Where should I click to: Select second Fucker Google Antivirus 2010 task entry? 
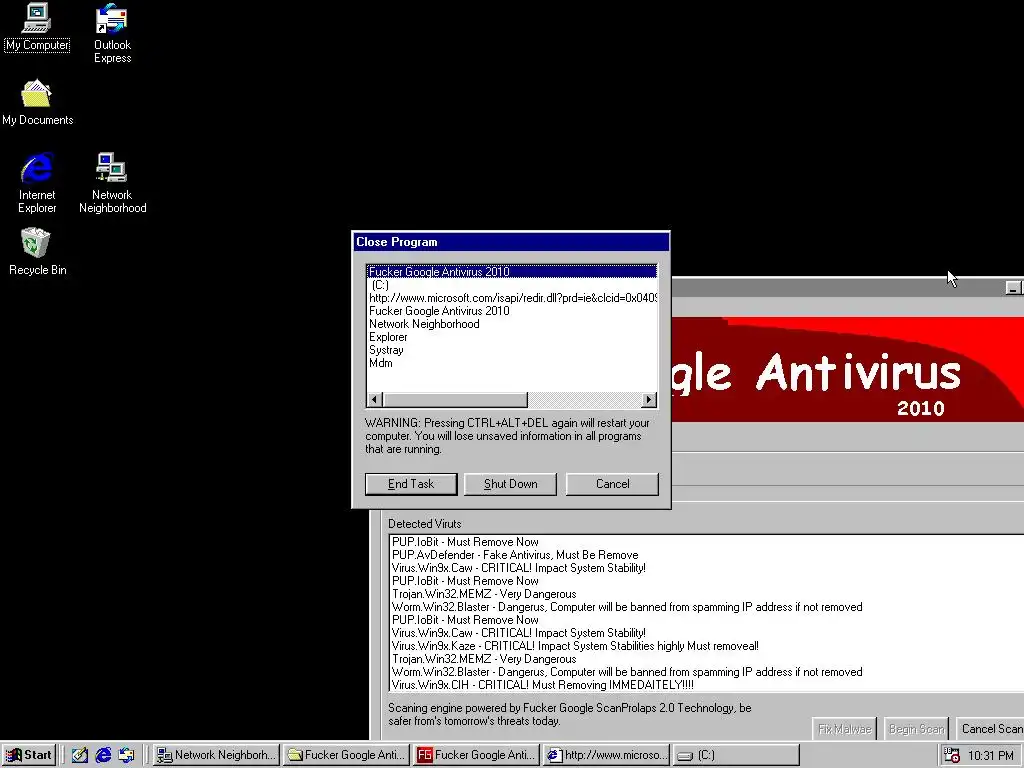(512, 311)
